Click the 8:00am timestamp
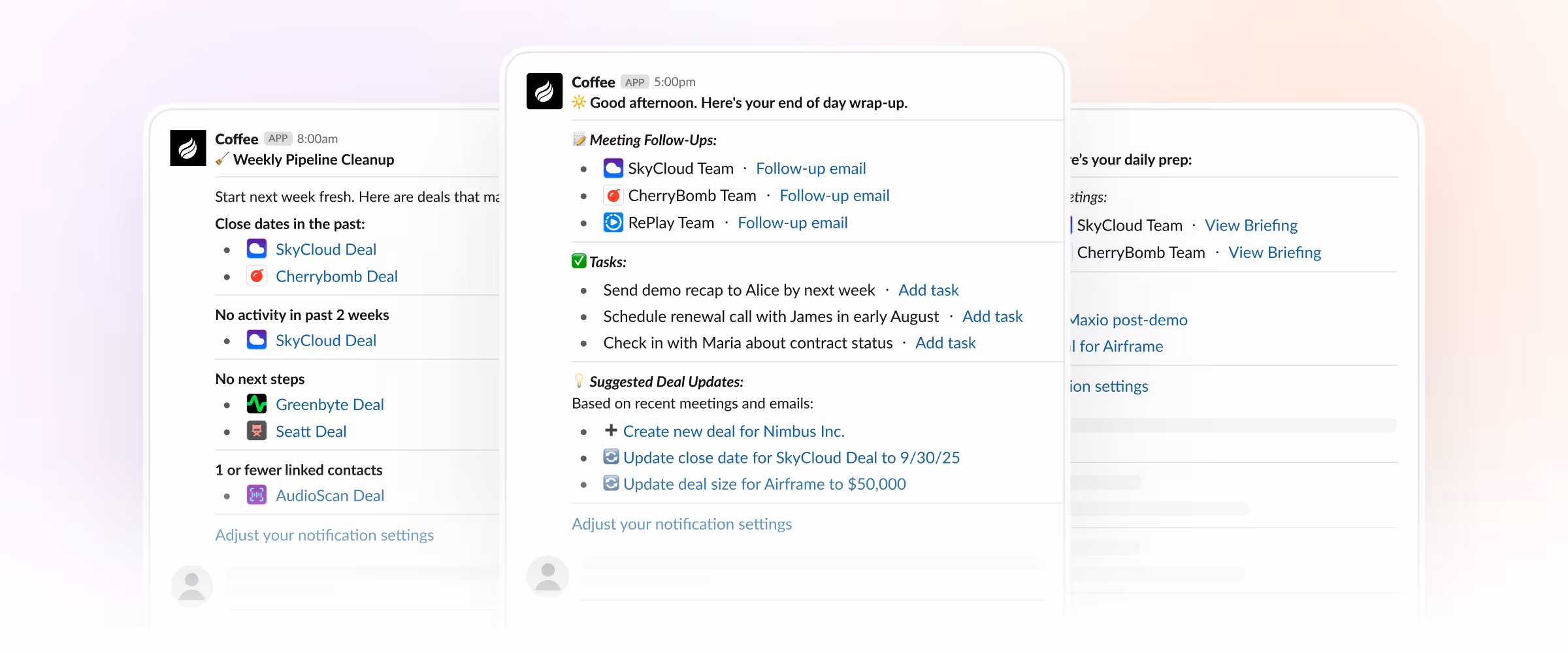The image size is (1568, 653). [318, 138]
